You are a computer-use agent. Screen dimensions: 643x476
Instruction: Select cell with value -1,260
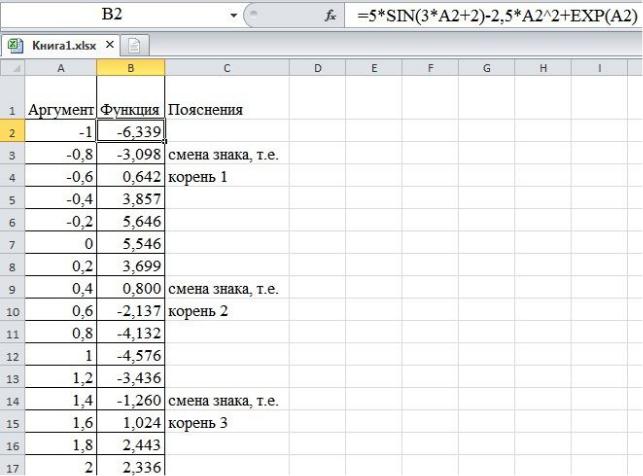tap(131, 400)
